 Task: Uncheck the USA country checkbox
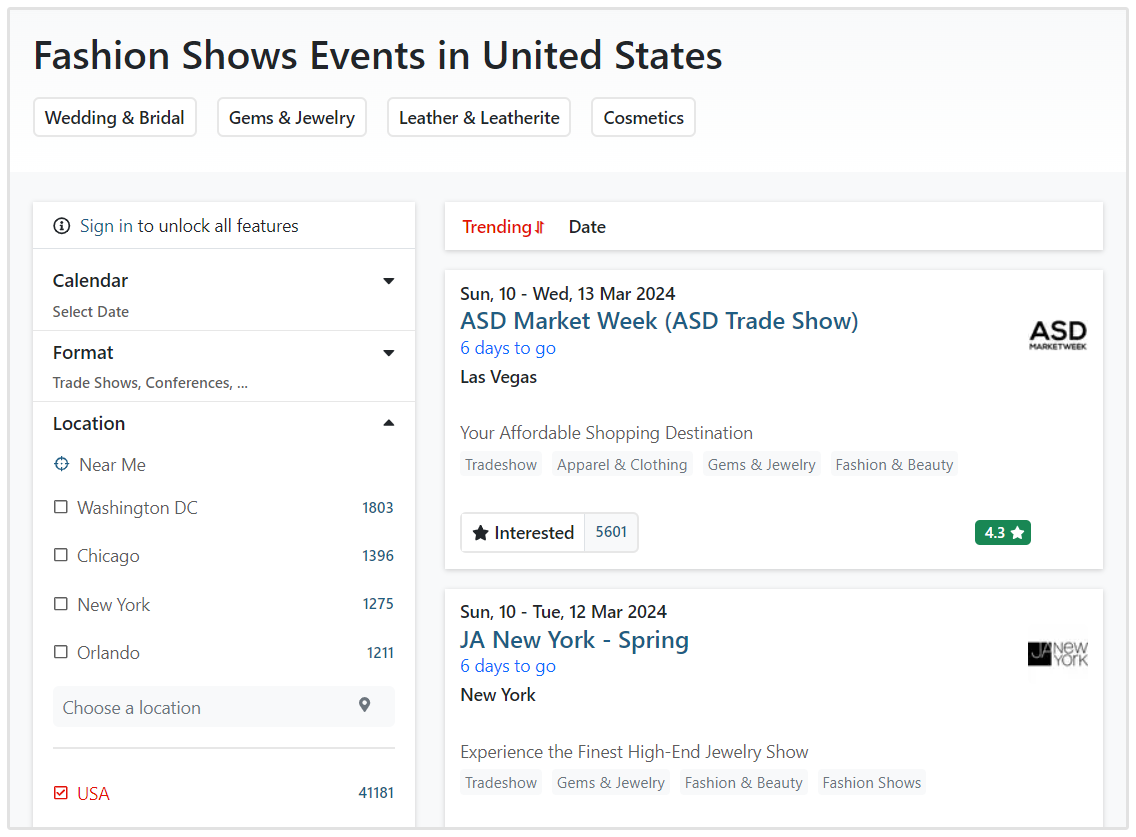coord(61,793)
